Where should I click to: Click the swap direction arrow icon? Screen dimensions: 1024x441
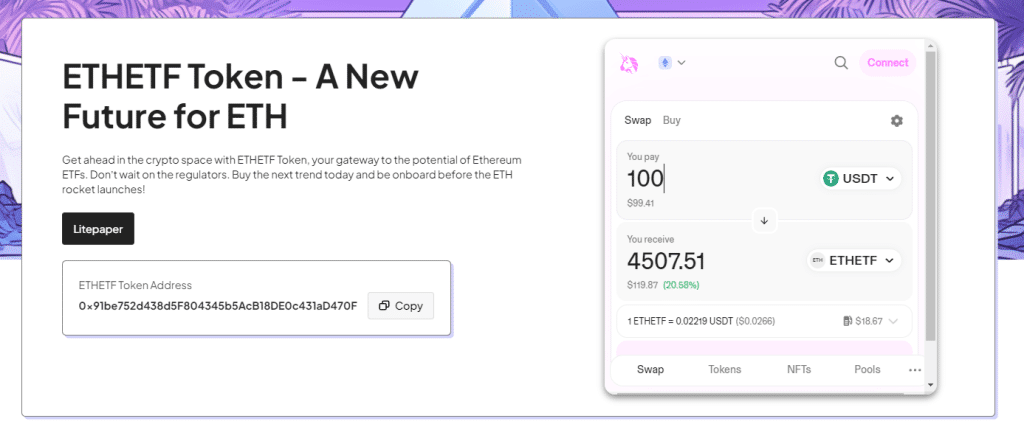(x=764, y=220)
